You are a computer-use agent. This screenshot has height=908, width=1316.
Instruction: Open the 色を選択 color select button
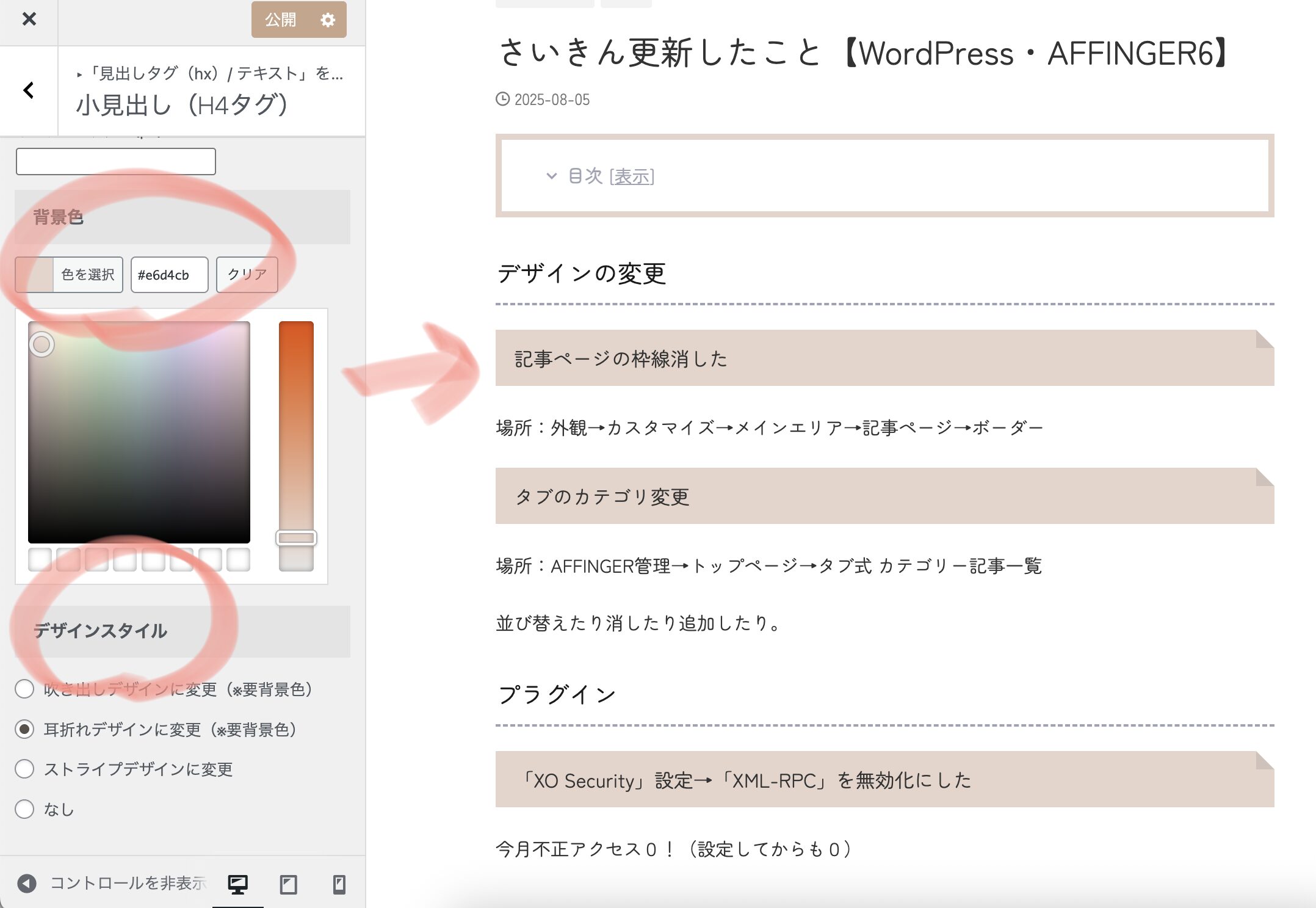69,275
